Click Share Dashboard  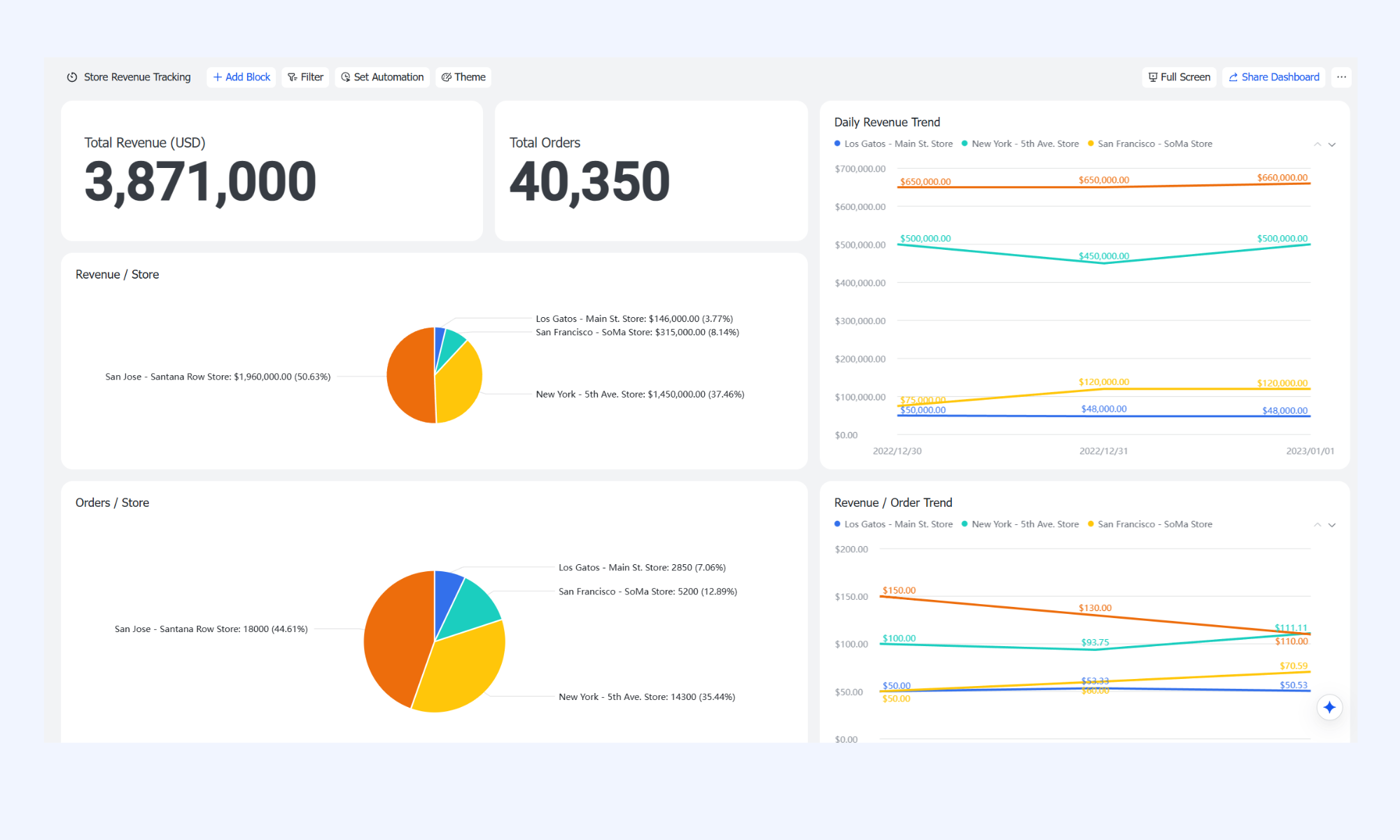tap(1274, 77)
